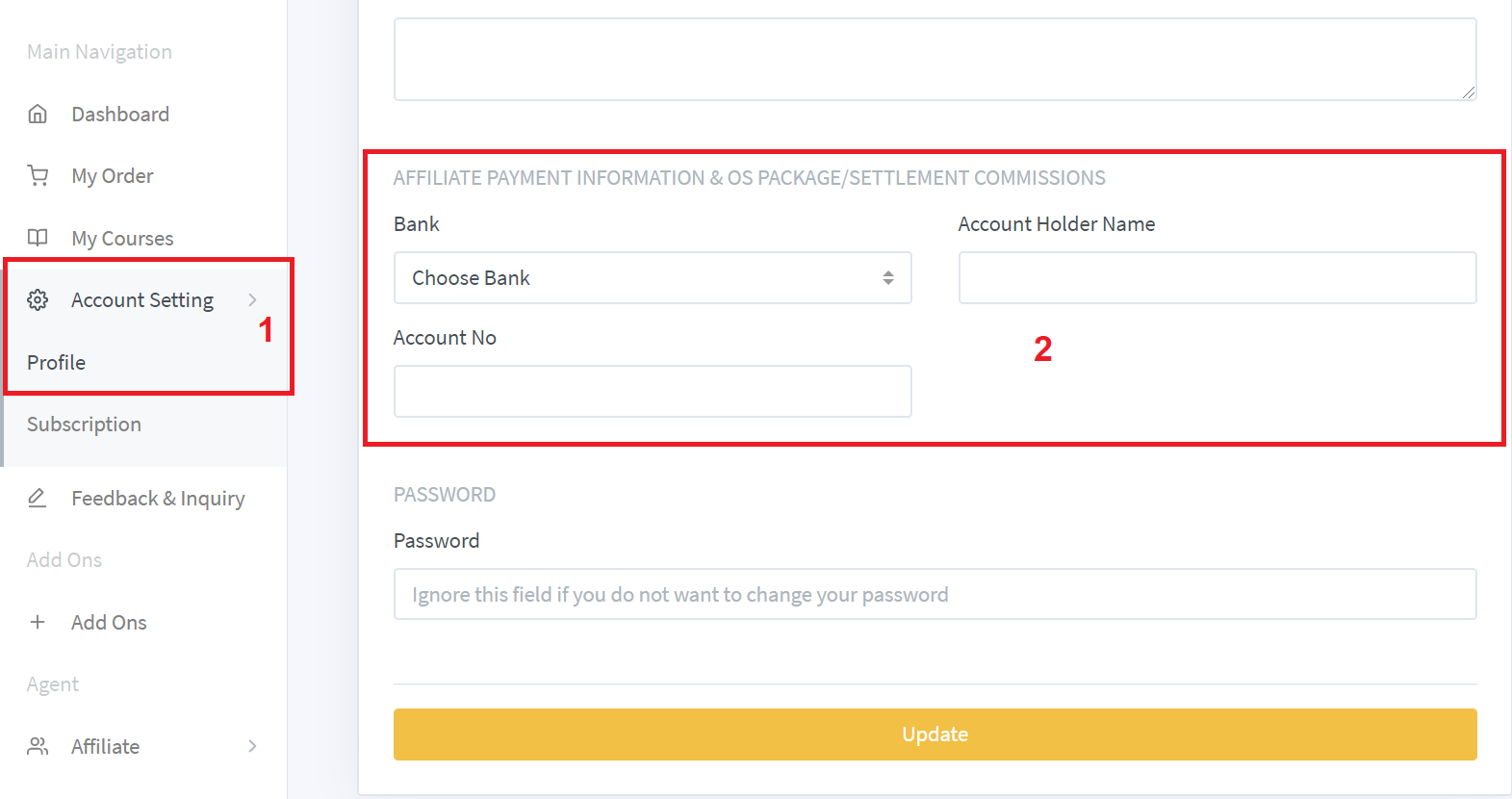Open the Feedback & Inquiry link

coord(158,499)
